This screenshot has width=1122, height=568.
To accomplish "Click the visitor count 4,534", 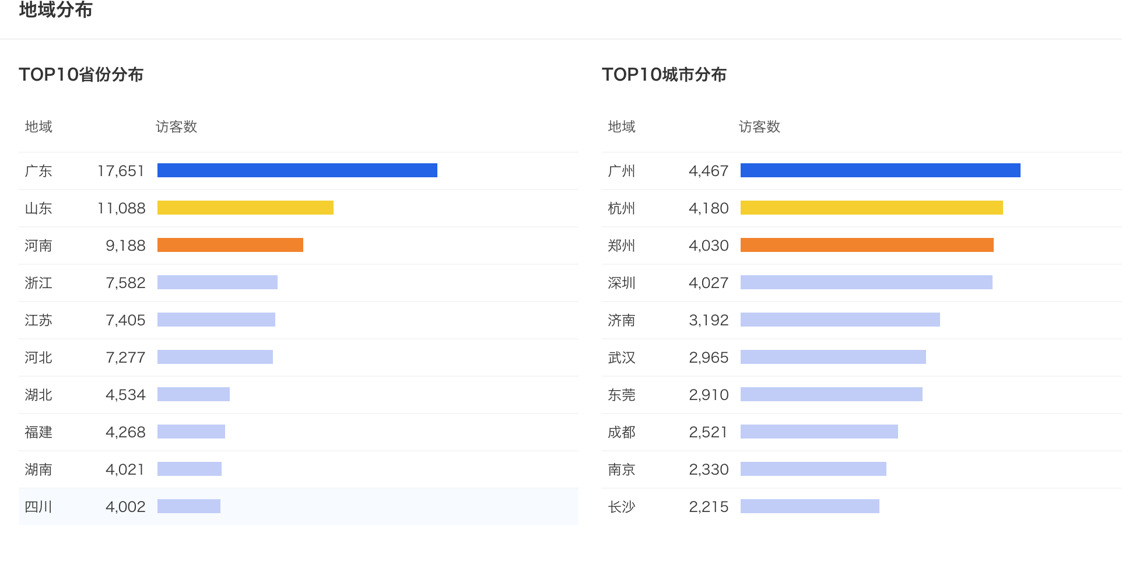I will click(x=126, y=395).
